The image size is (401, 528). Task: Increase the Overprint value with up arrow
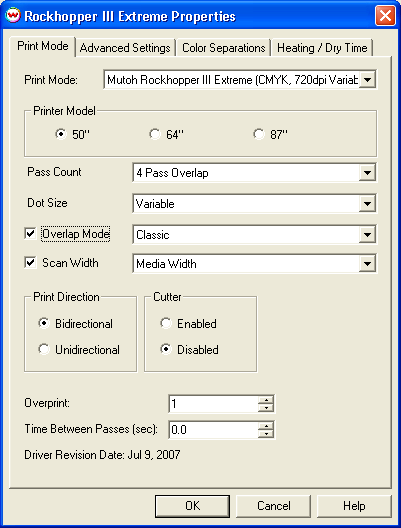tap(266, 400)
